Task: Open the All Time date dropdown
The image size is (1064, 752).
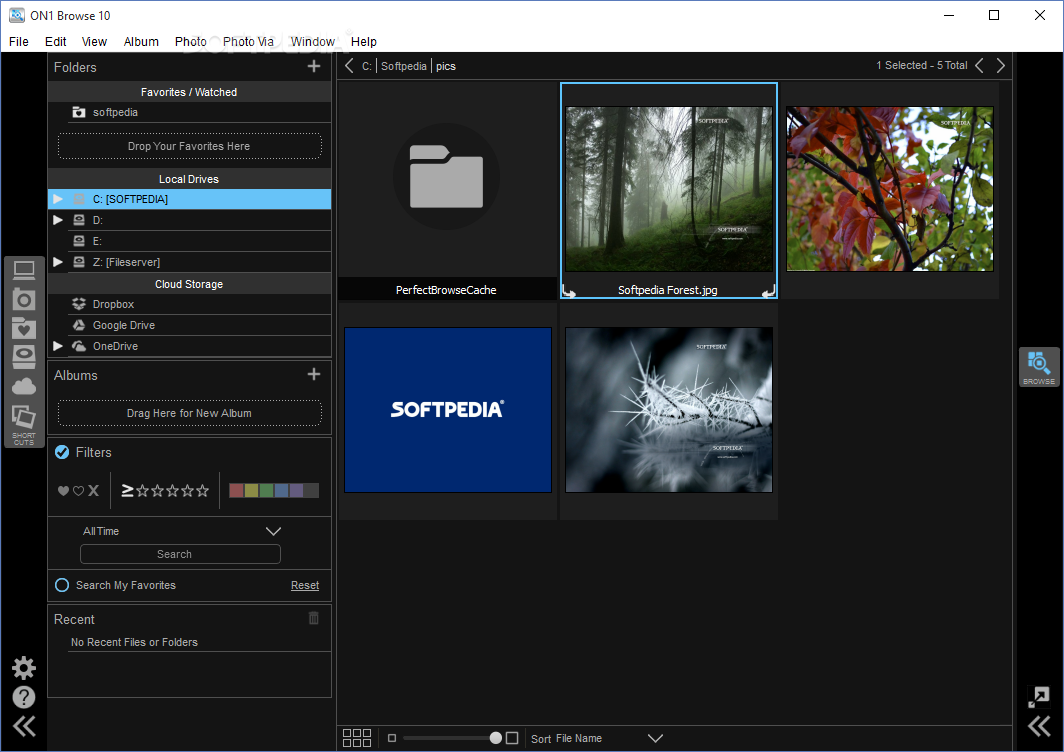Action: 180,531
